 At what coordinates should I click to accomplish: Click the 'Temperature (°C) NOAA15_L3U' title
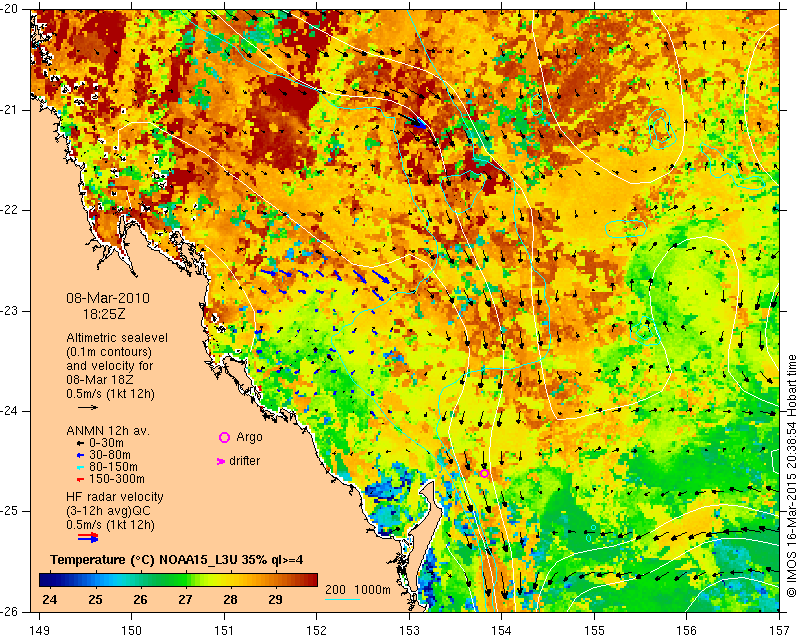pyautogui.click(x=144, y=560)
